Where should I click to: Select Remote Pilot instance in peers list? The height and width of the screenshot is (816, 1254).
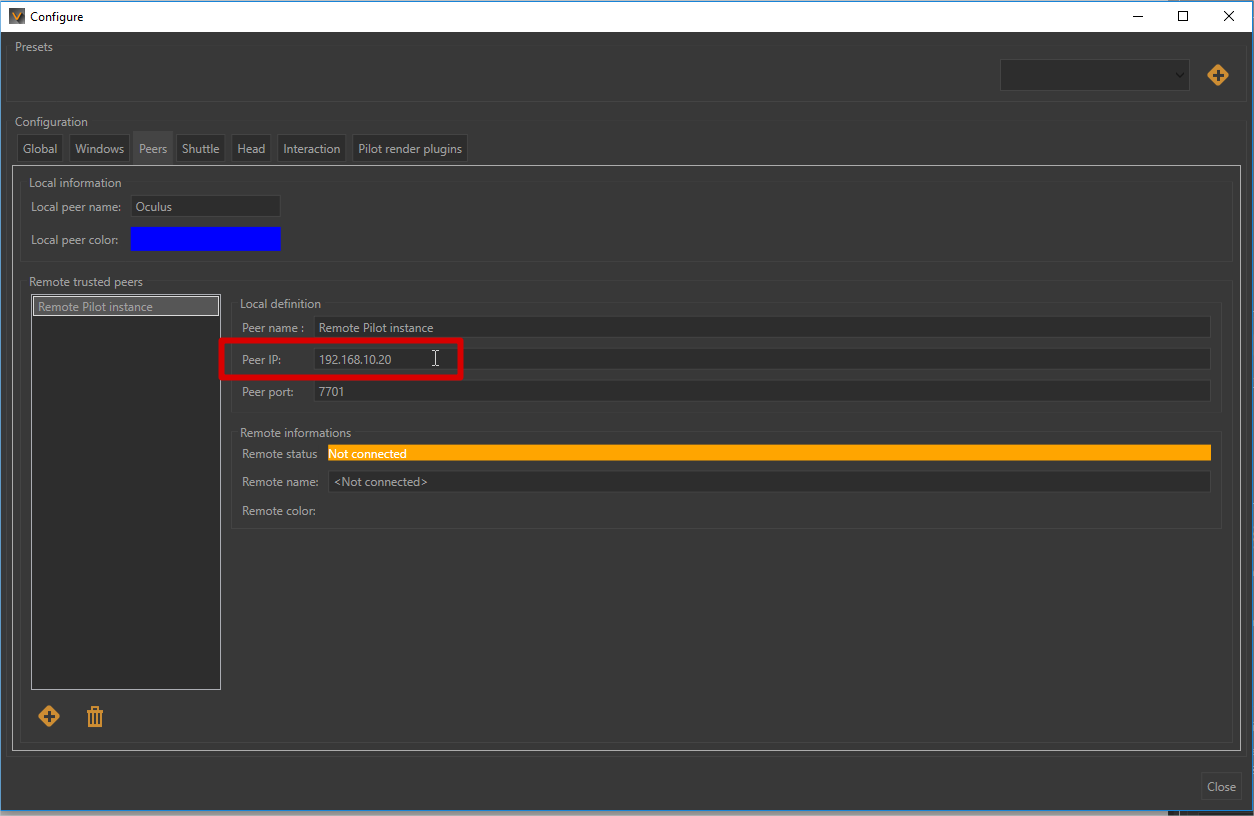[x=125, y=307]
